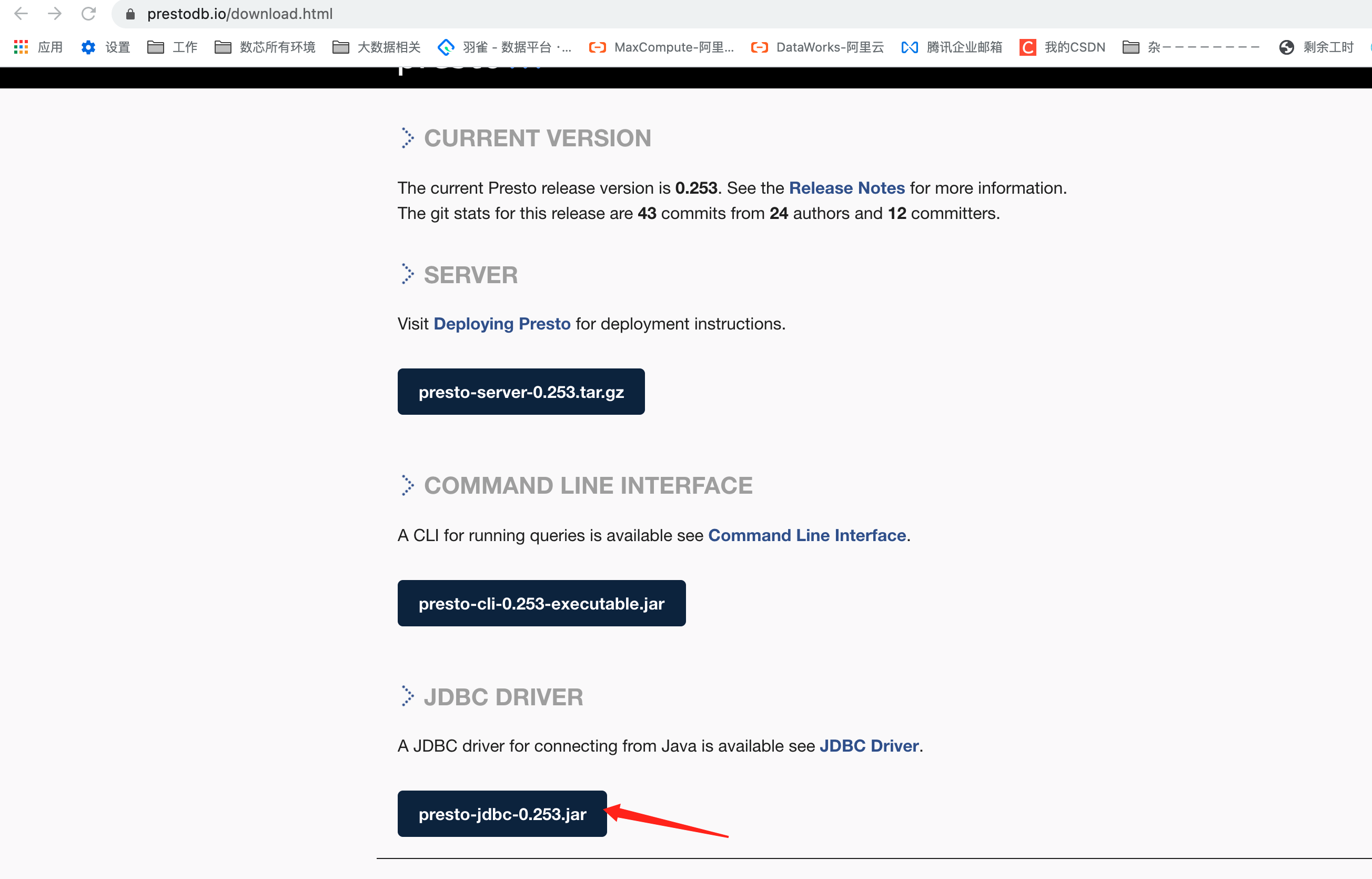Download presto-jdbc-0.253.jar

(x=502, y=813)
